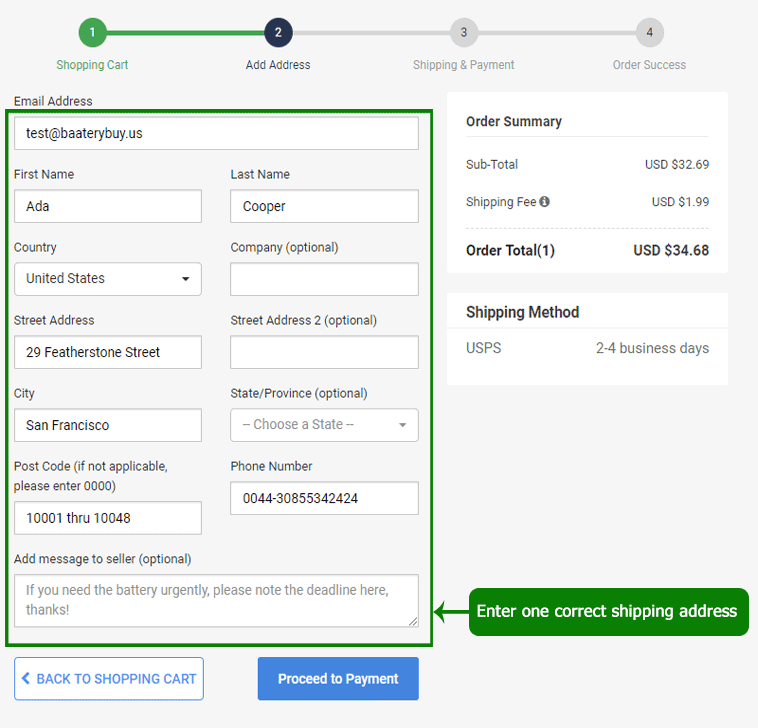Click the Company optional field
Screen dimensions: 758x728
click(324, 279)
